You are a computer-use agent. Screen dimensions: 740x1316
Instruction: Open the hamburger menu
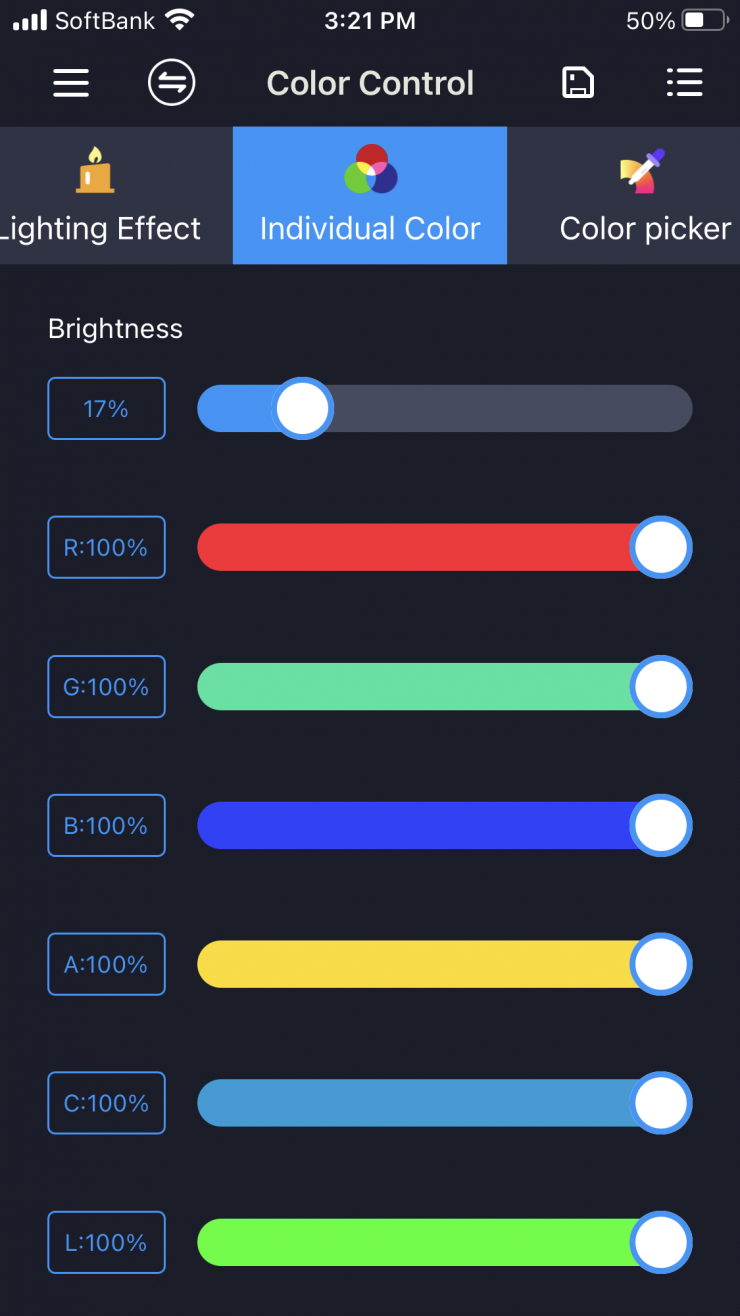coord(71,83)
